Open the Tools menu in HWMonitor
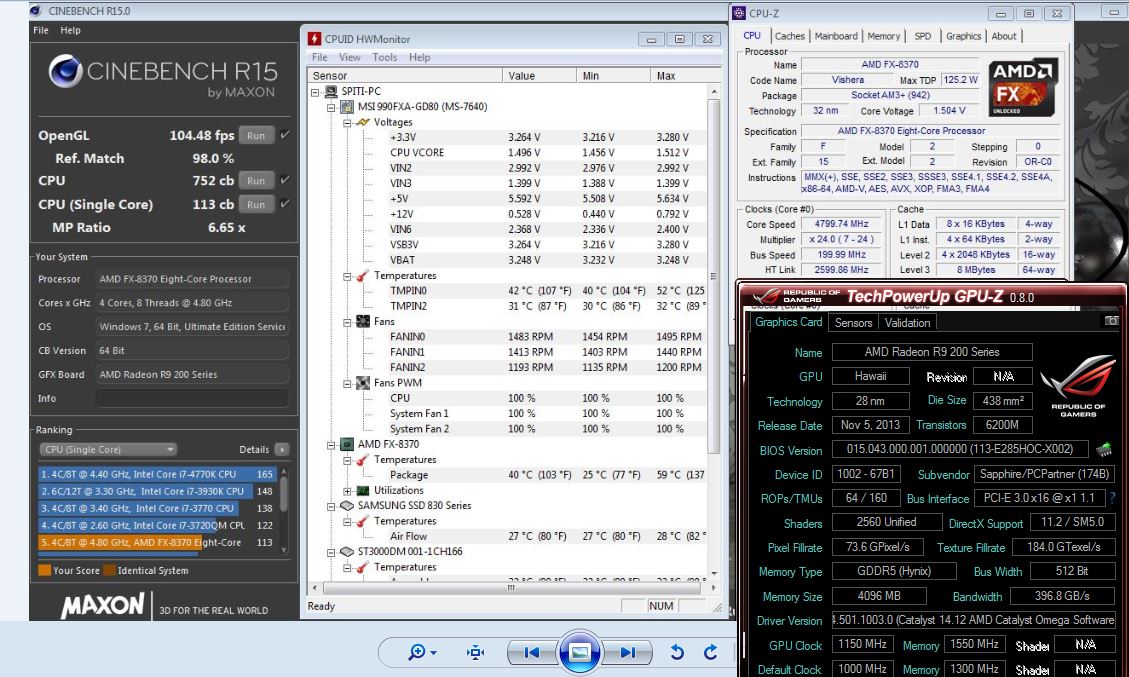Screen dimensions: 1129x677 (x=384, y=58)
